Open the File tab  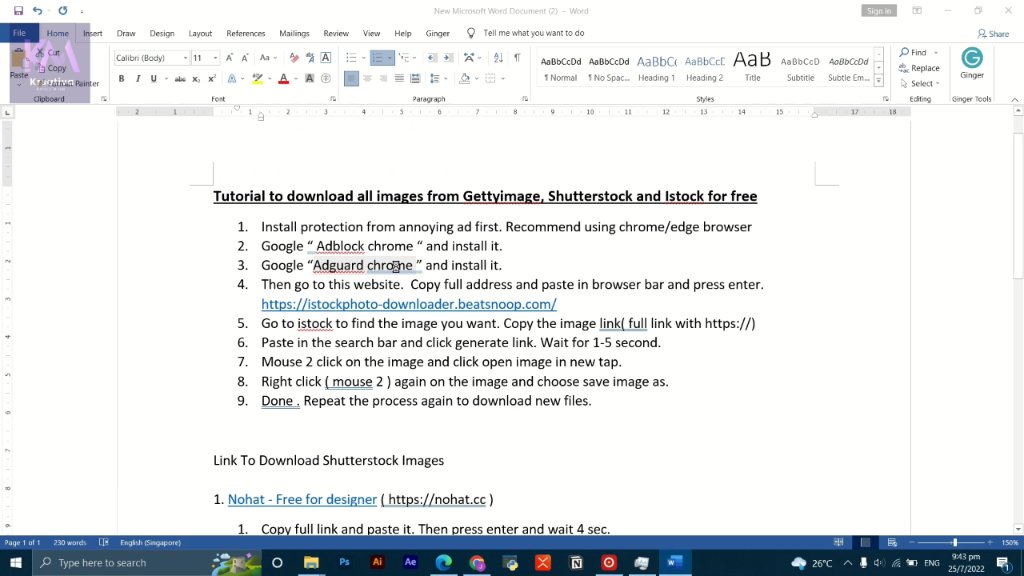click(20, 33)
